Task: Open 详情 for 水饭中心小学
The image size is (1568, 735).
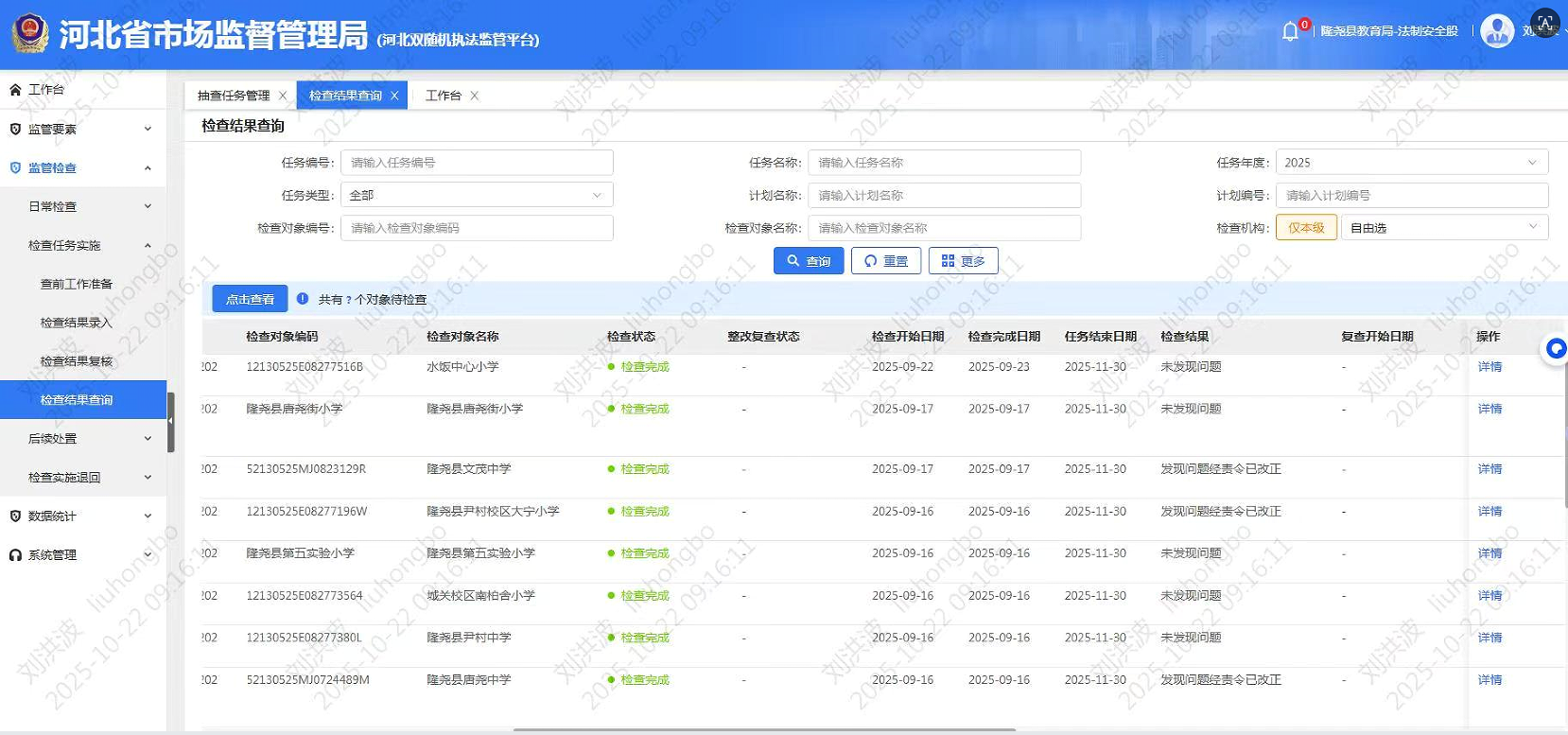Action: (1490, 367)
